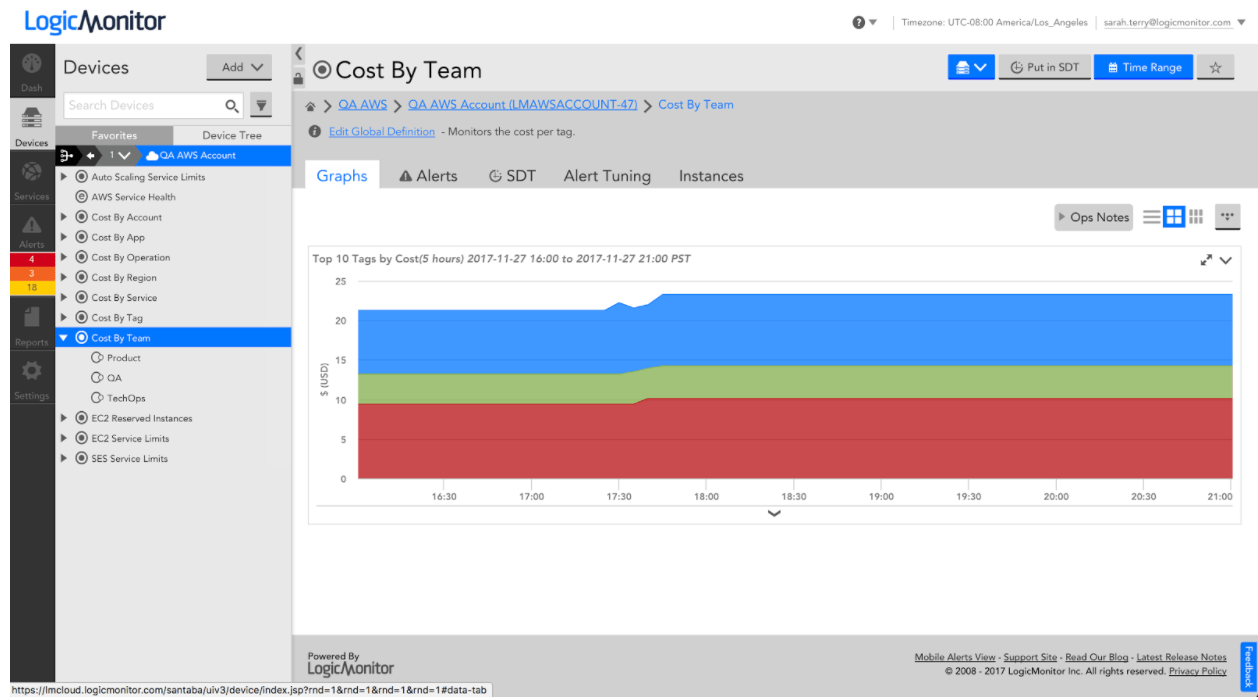The image size is (1258, 700).
Task: Select the small-multiples graph view icon
Action: pyautogui.click(x=1195, y=217)
